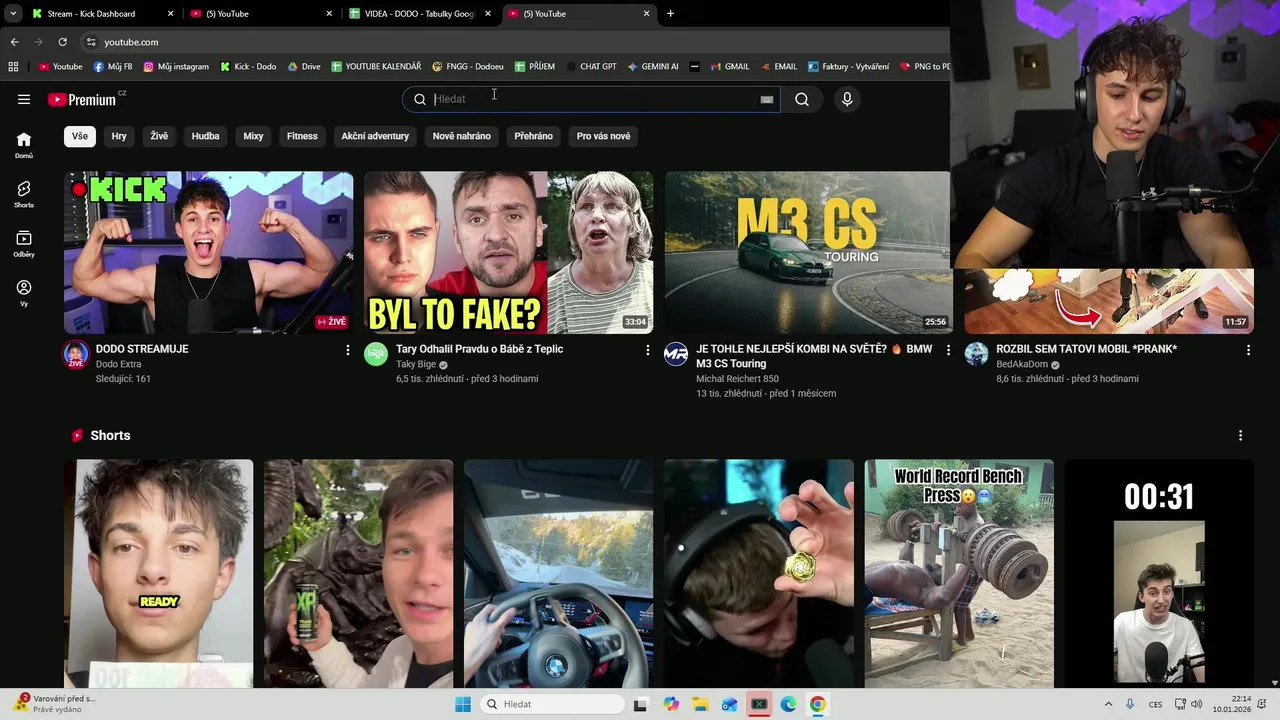Select the Živě filter chip
Viewport: 1280px width, 720px height.
[159, 136]
